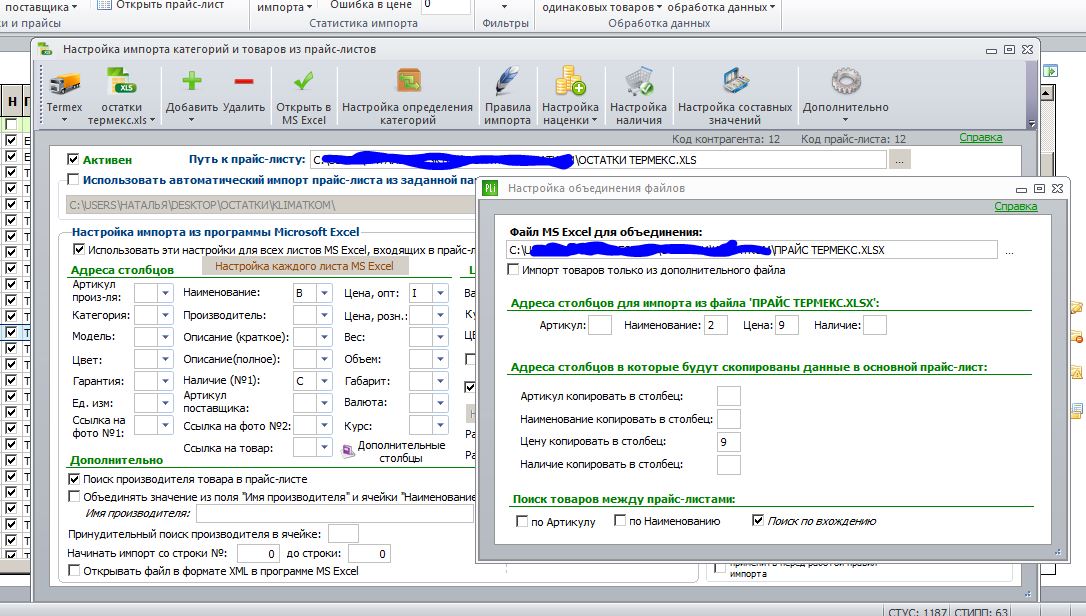Check the по Артикулу search option

(x=522, y=521)
